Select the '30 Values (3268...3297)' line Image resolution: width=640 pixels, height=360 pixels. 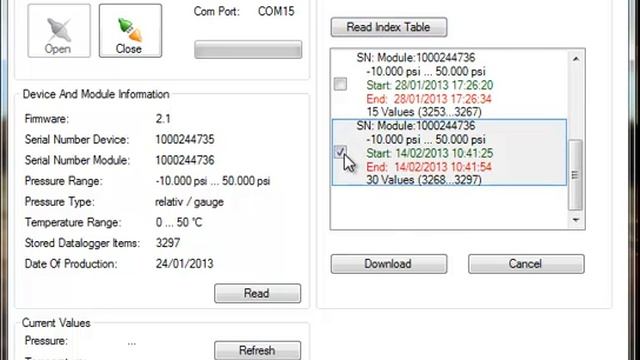tap(424, 180)
